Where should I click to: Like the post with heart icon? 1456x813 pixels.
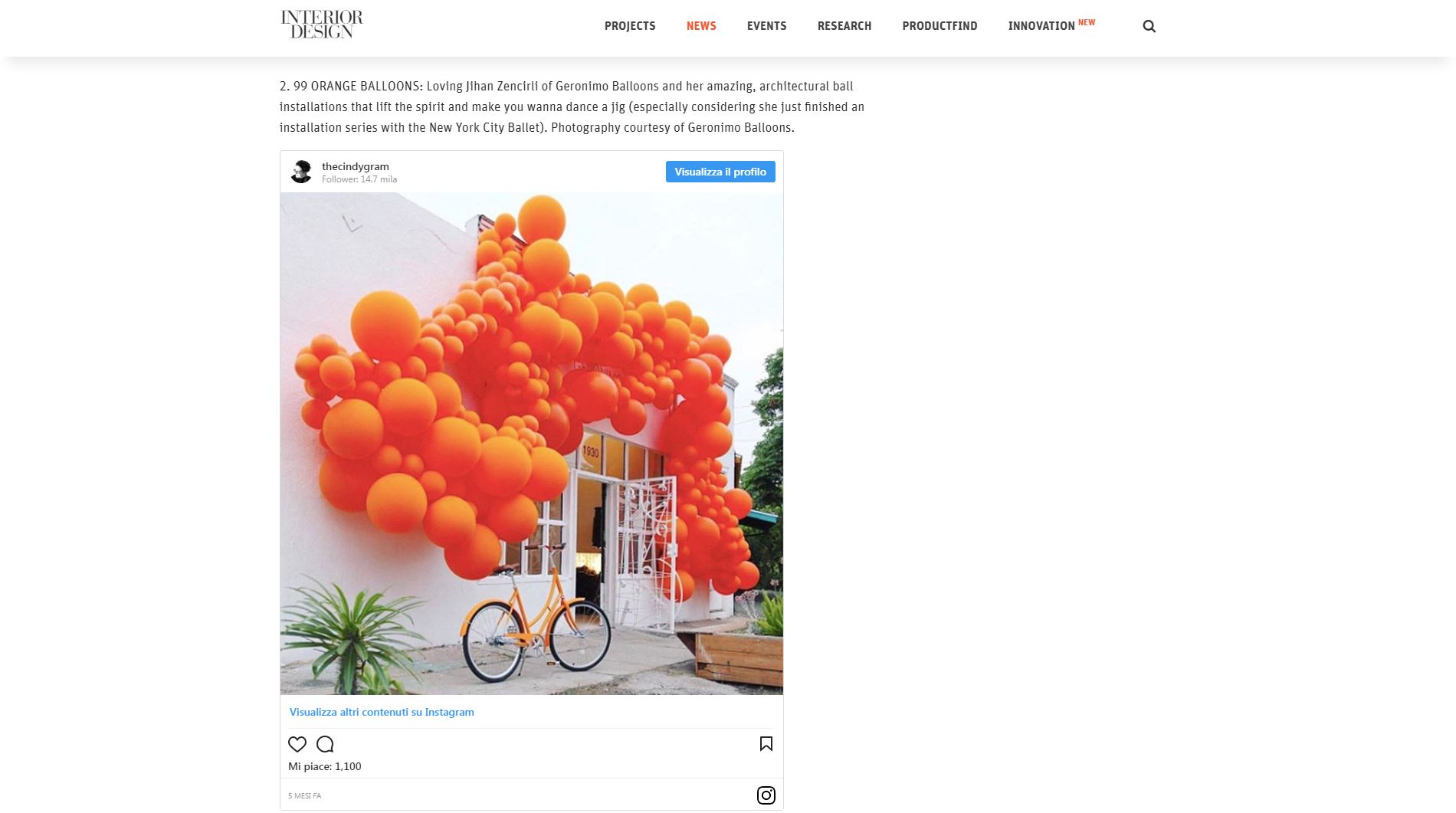coord(297,744)
